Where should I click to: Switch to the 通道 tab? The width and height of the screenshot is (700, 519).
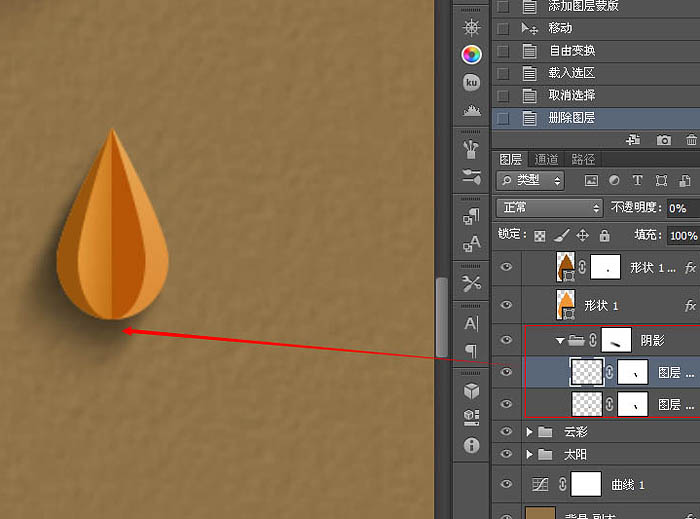pos(546,159)
